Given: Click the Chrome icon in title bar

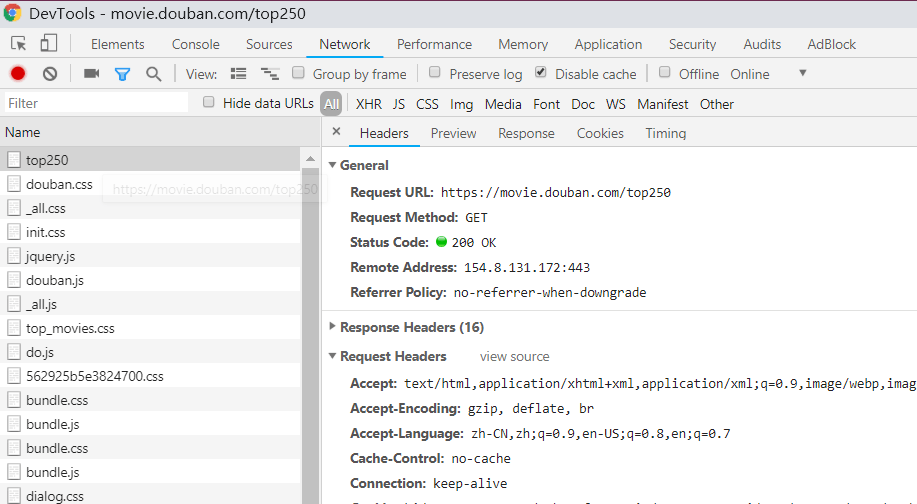Looking at the screenshot, I should [12, 13].
